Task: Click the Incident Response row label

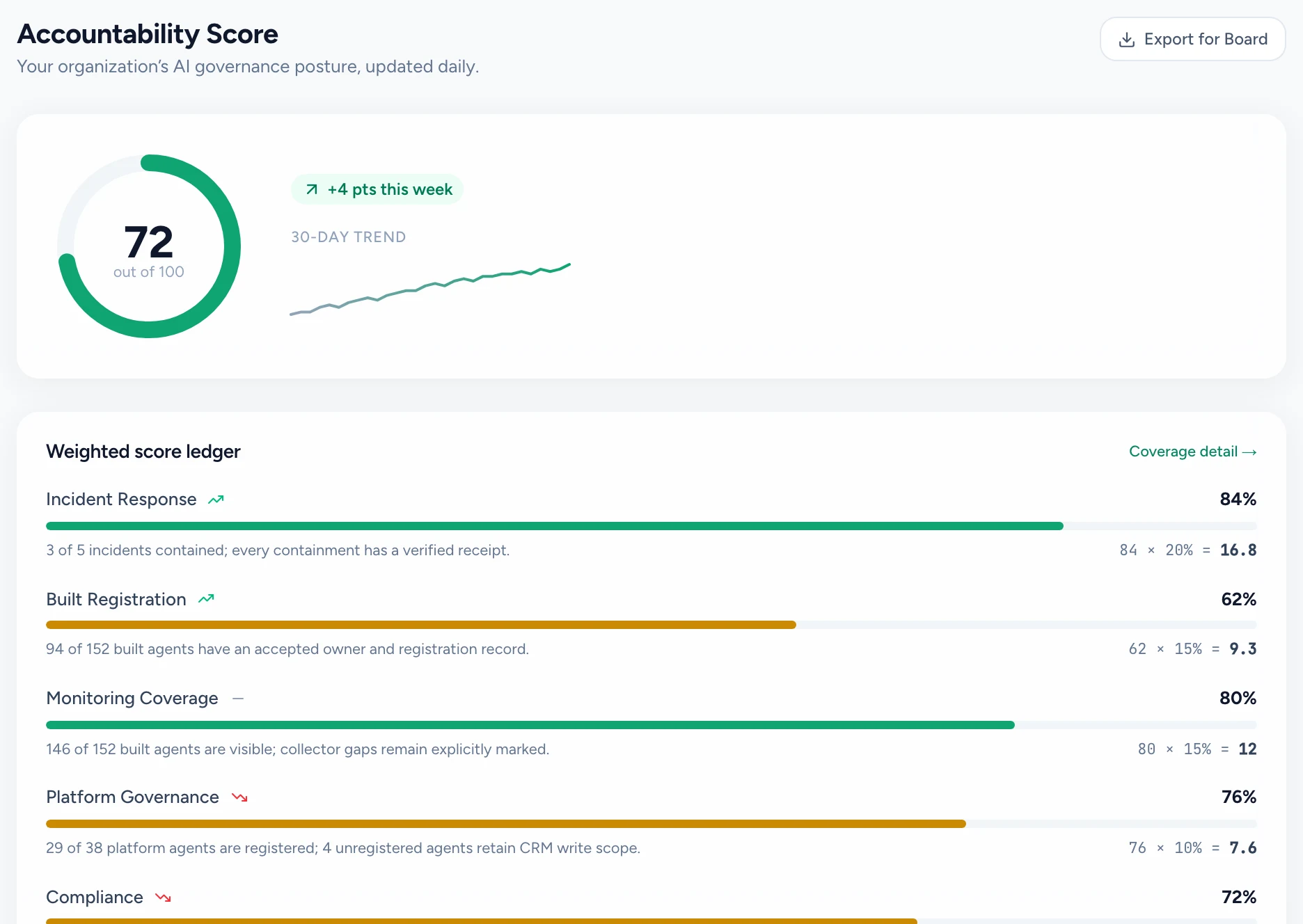Action: click(121, 500)
